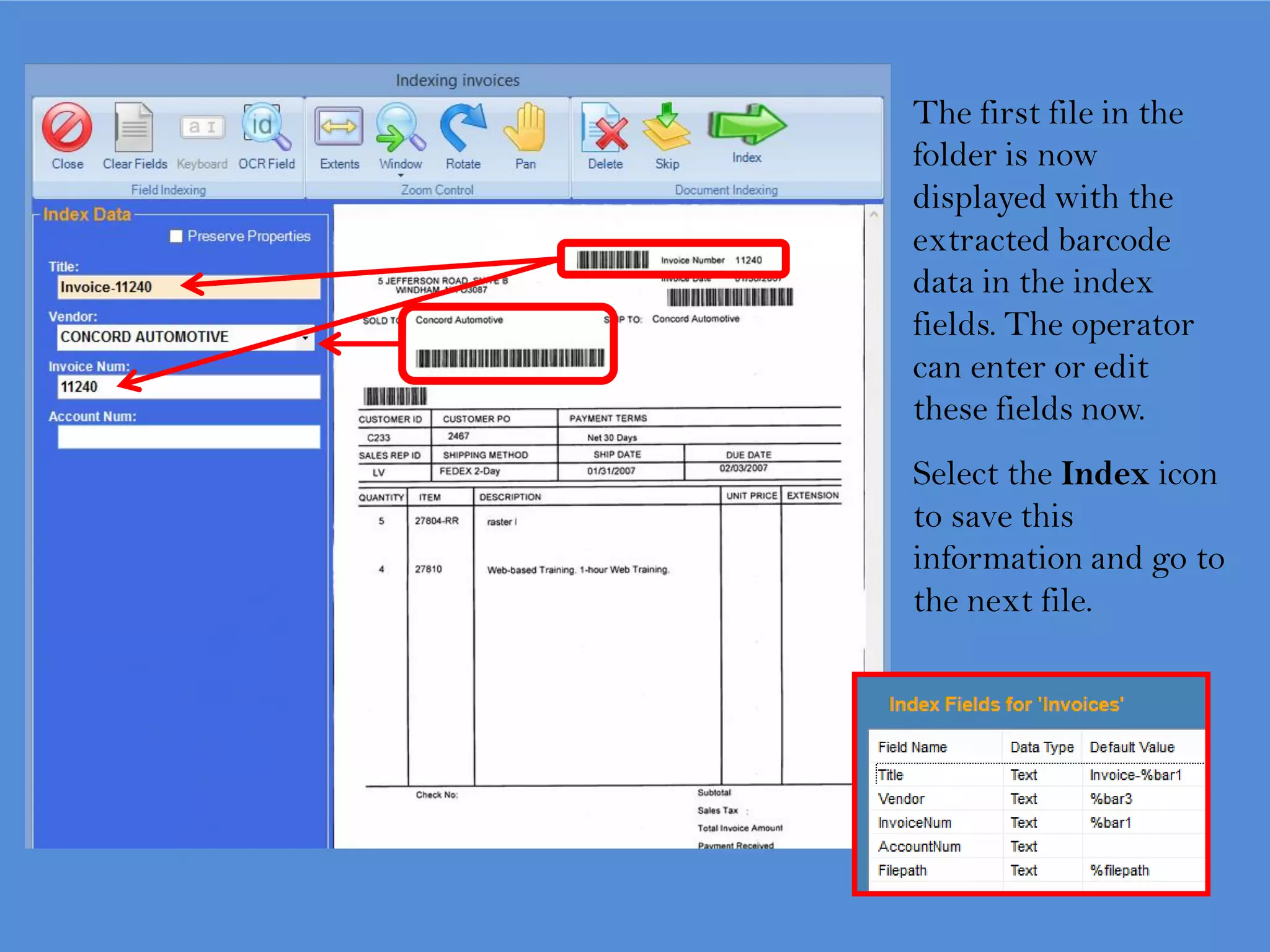The height and width of the screenshot is (952, 1270).
Task: Select the Clear Fields icon
Action: 134,128
